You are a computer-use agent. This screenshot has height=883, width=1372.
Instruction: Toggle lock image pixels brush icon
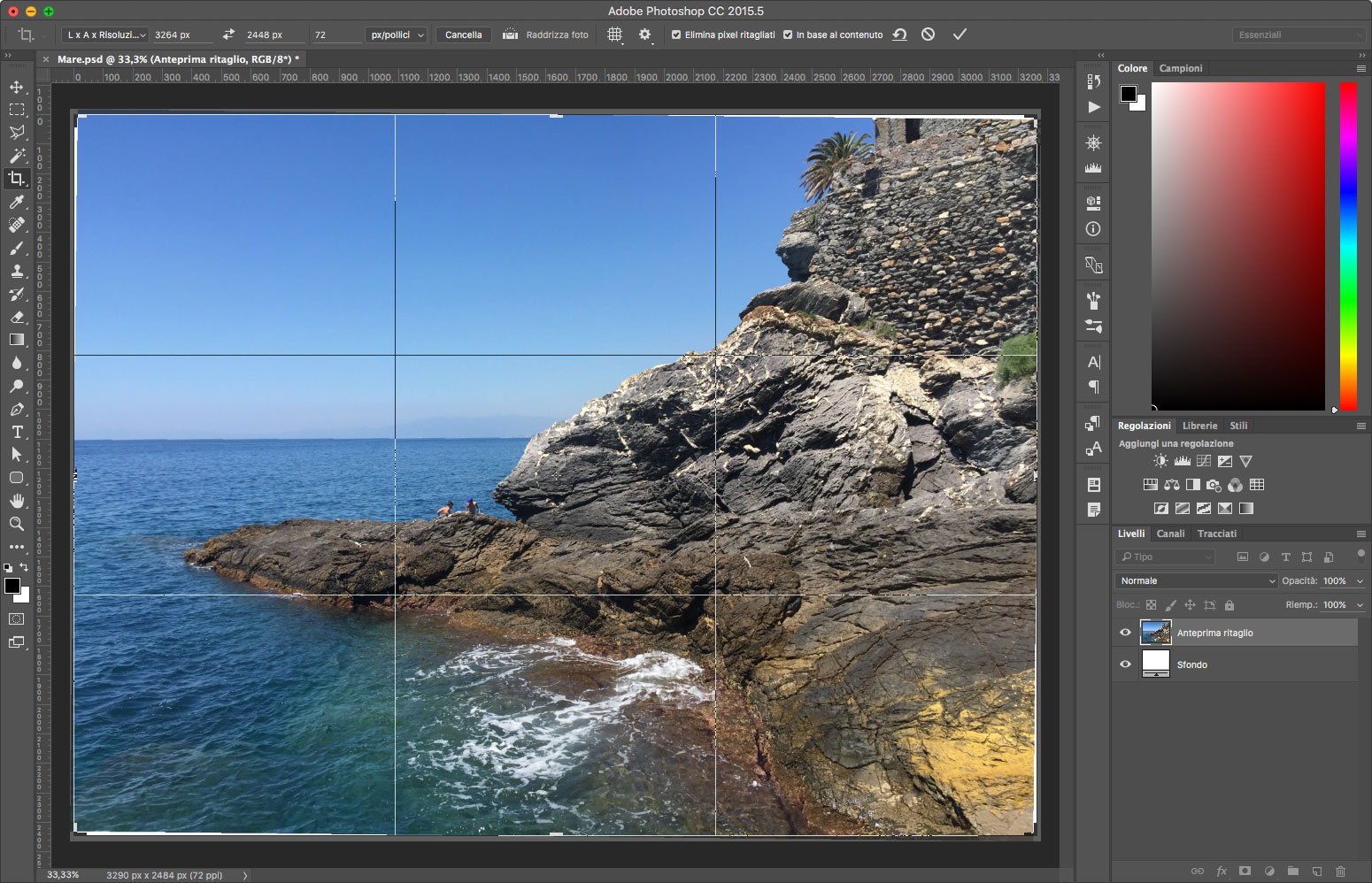tap(1170, 605)
